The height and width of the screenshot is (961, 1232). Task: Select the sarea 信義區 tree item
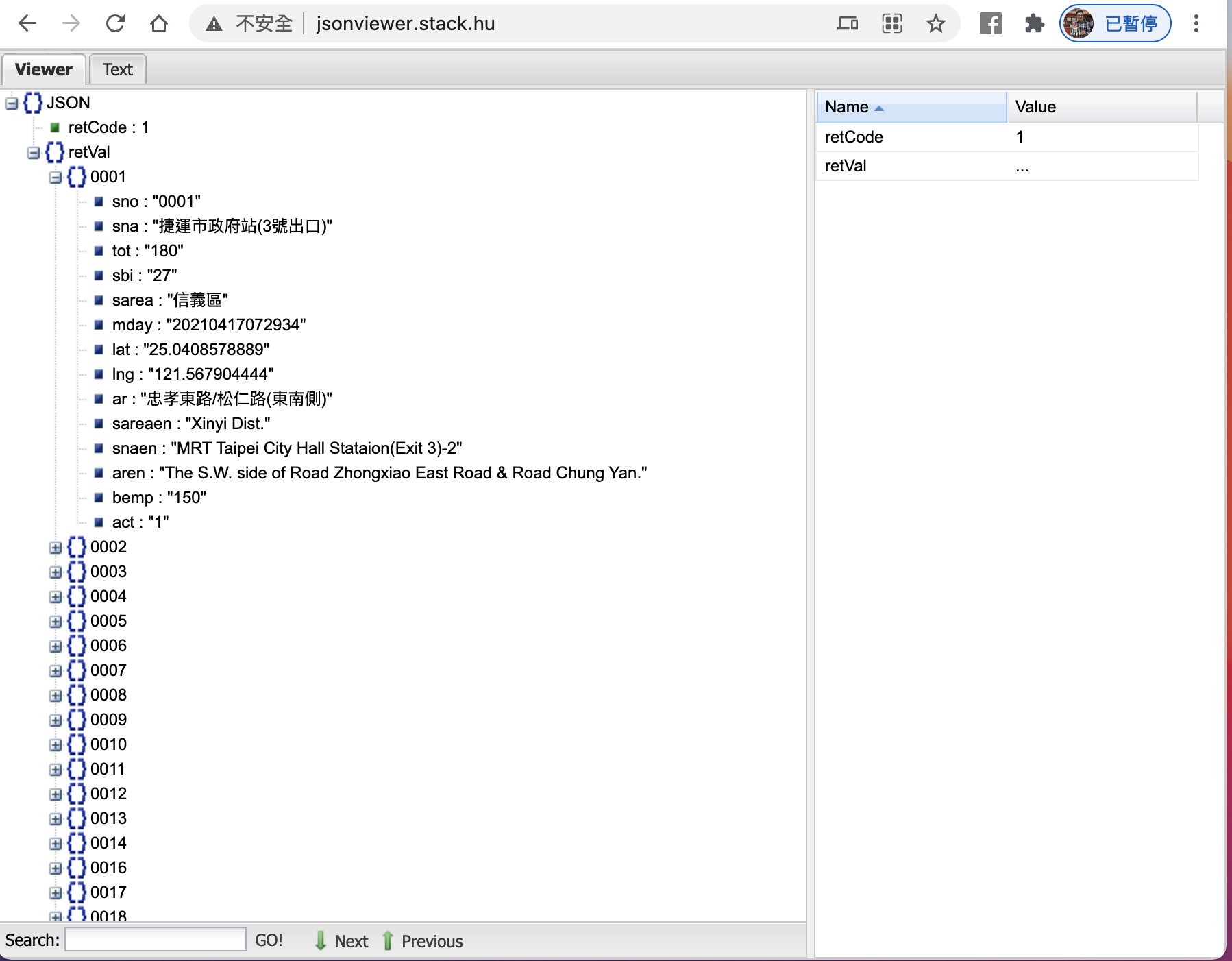(x=170, y=300)
